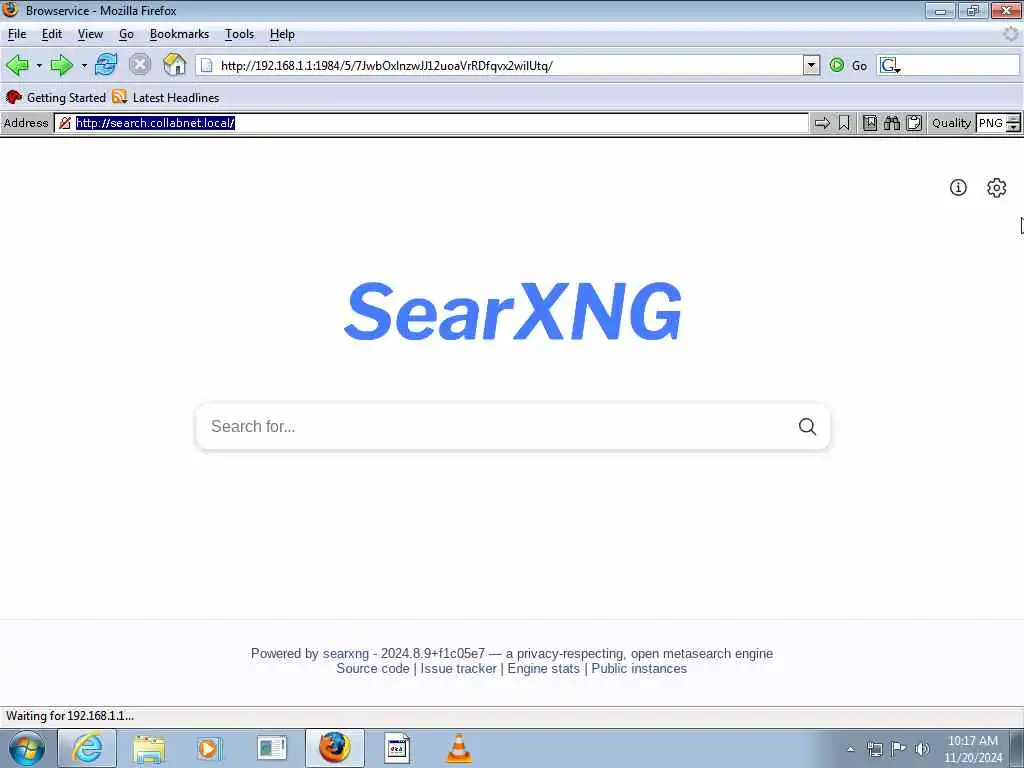The width and height of the screenshot is (1024, 768).
Task: Open the View menu
Action: 90,34
